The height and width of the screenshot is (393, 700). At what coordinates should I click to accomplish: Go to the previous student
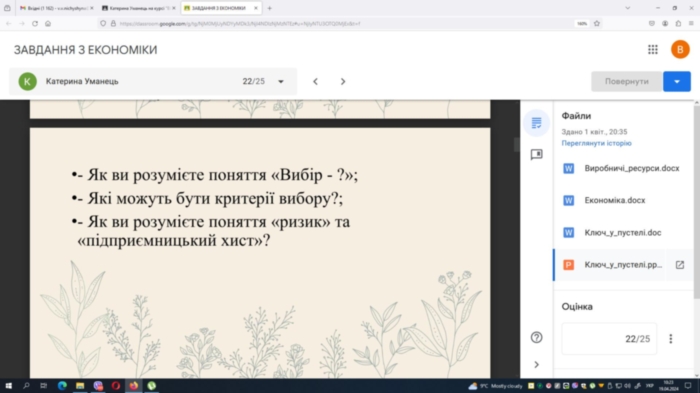(x=315, y=81)
